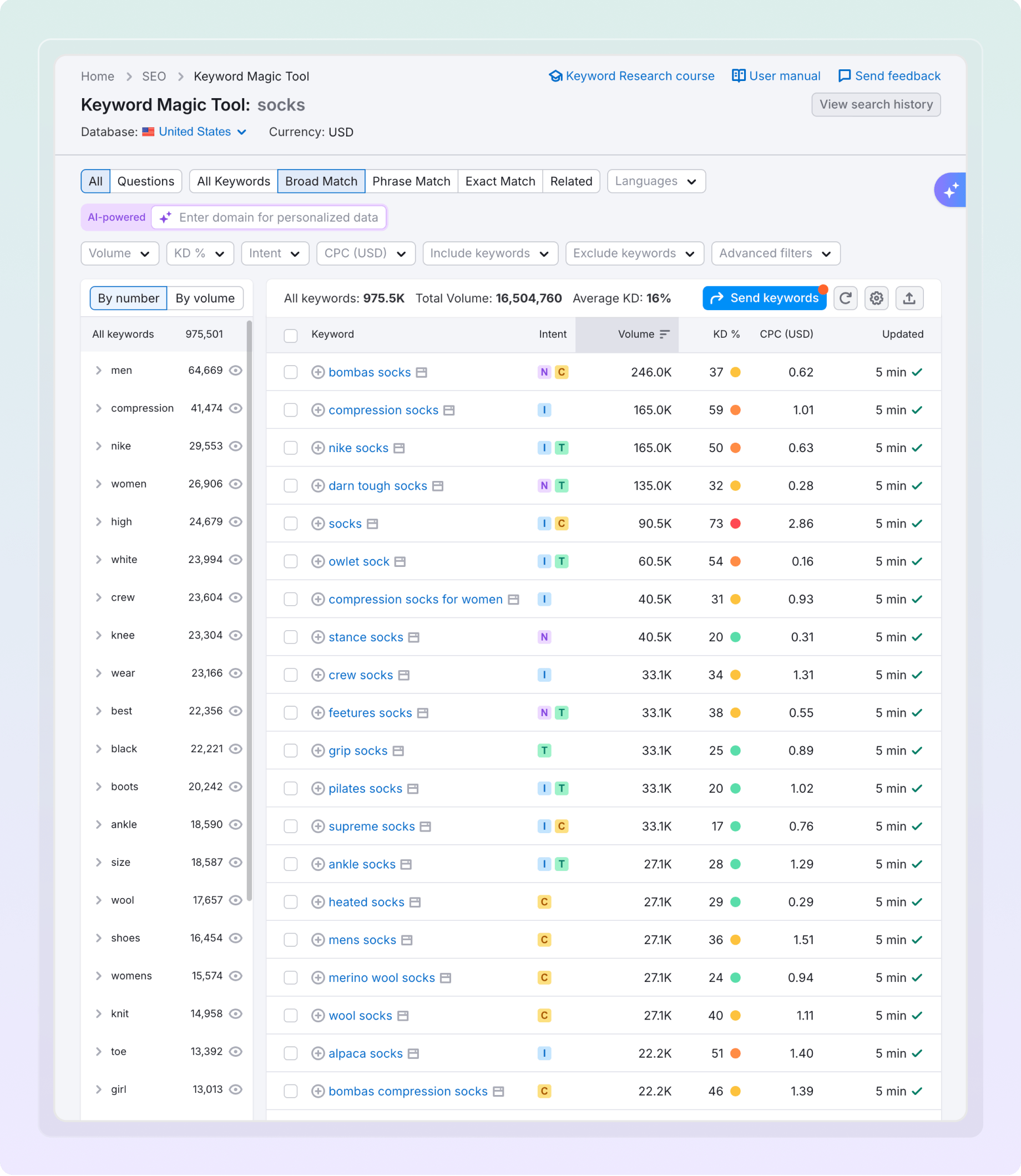Open the KD % filter dropdown
This screenshot has height=1176, width=1021.
pyautogui.click(x=200, y=254)
